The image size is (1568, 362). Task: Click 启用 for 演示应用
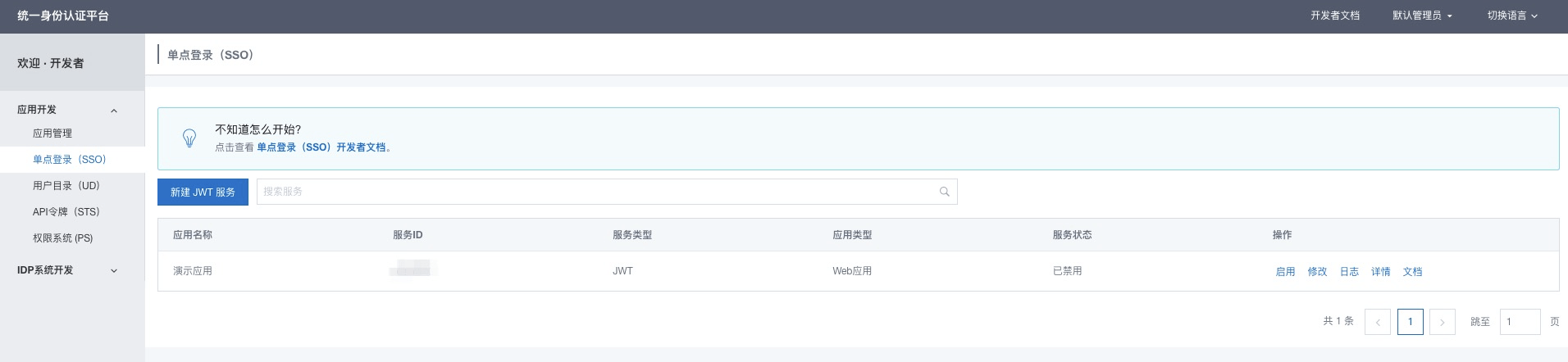click(x=1285, y=272)
